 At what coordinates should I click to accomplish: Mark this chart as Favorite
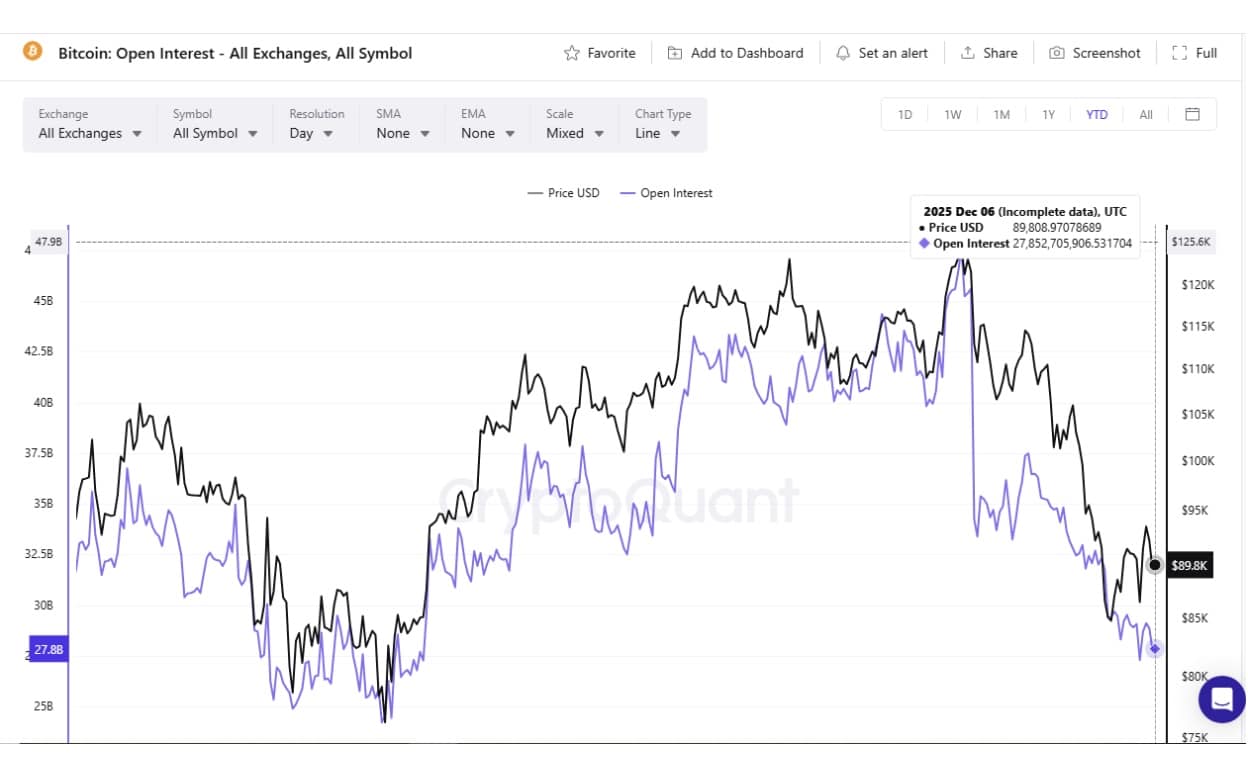pos(599,53)
